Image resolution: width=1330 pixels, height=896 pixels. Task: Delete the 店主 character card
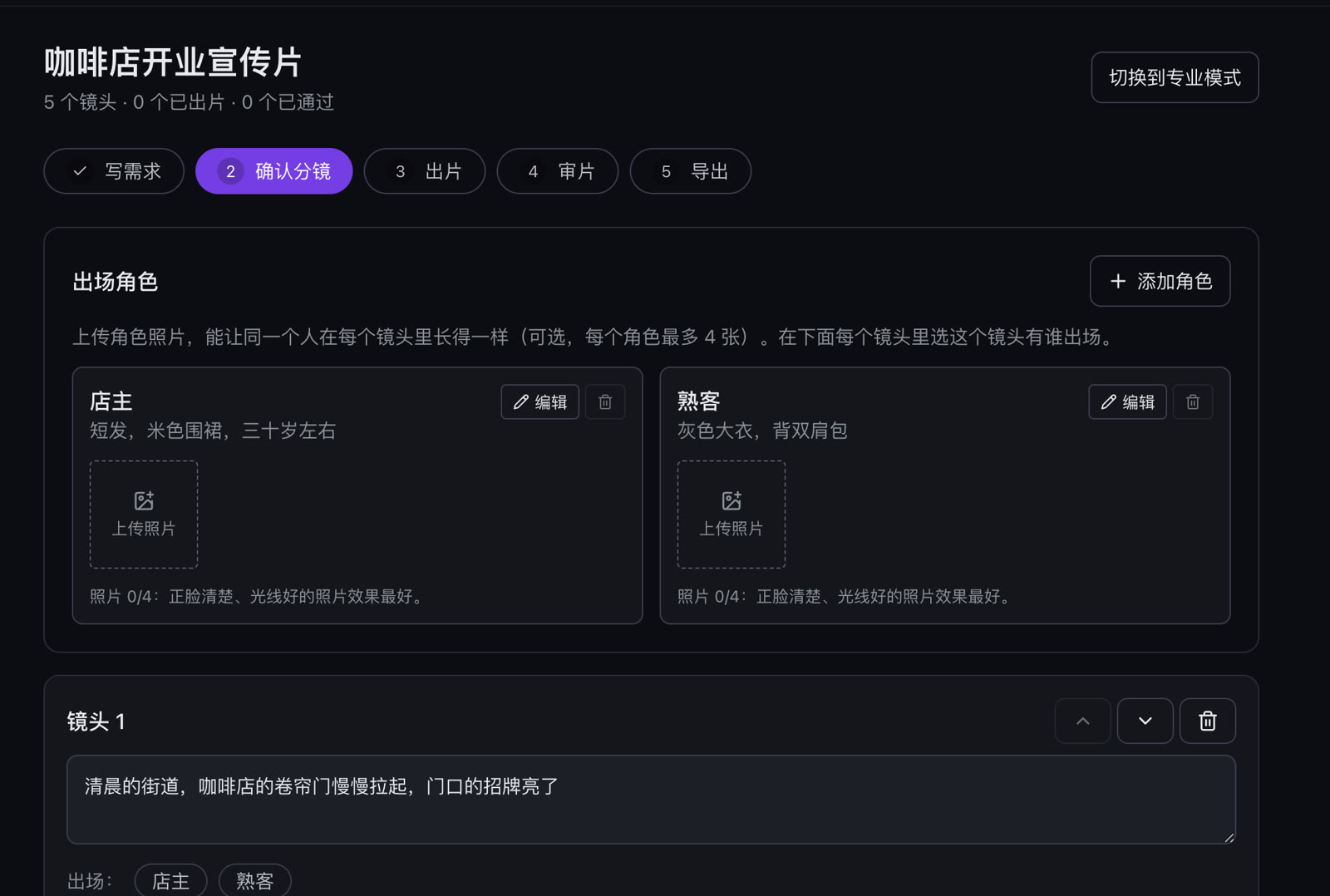605,402
